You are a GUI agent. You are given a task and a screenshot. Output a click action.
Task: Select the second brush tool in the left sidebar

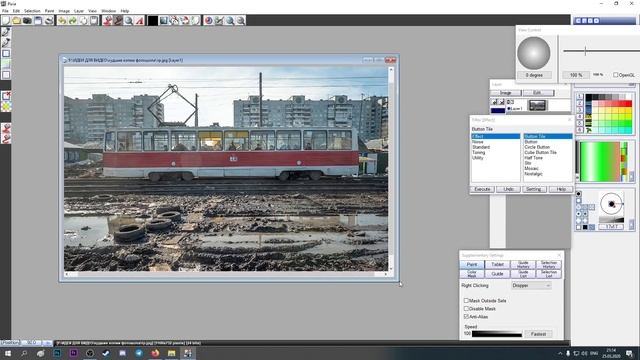(x=6, y=42)
